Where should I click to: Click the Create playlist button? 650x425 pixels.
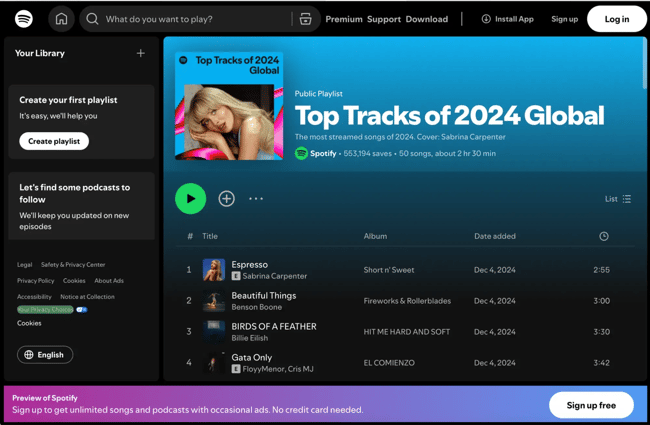pos(54,141)
